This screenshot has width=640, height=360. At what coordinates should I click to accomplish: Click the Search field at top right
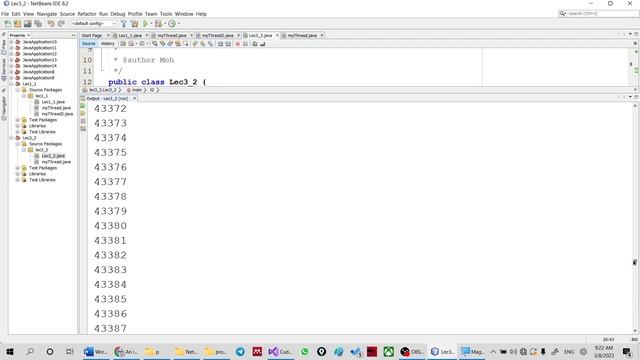coord(598,13)
